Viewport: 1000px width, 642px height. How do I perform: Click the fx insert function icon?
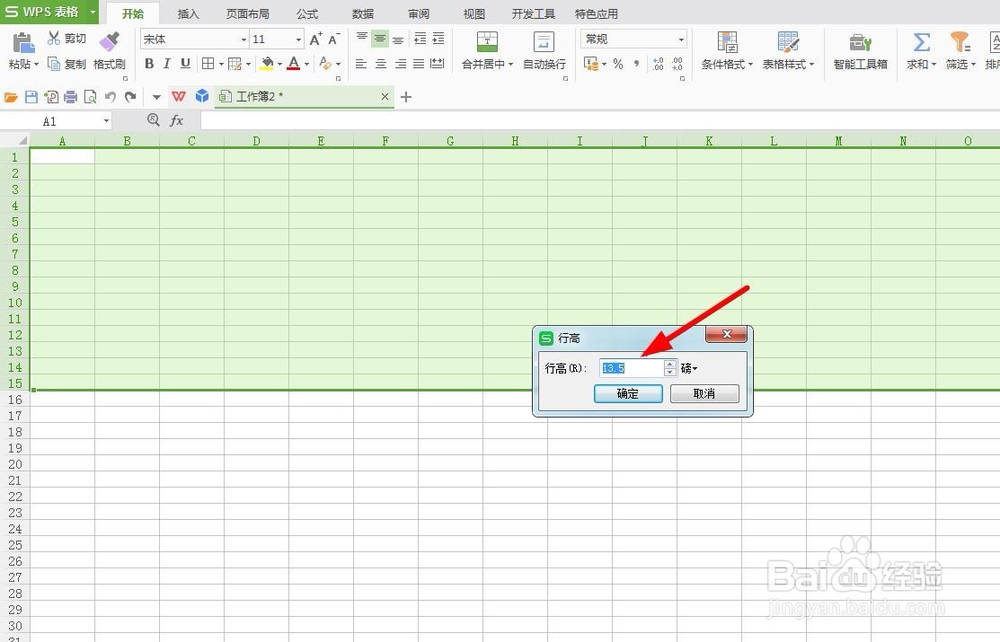177,120
